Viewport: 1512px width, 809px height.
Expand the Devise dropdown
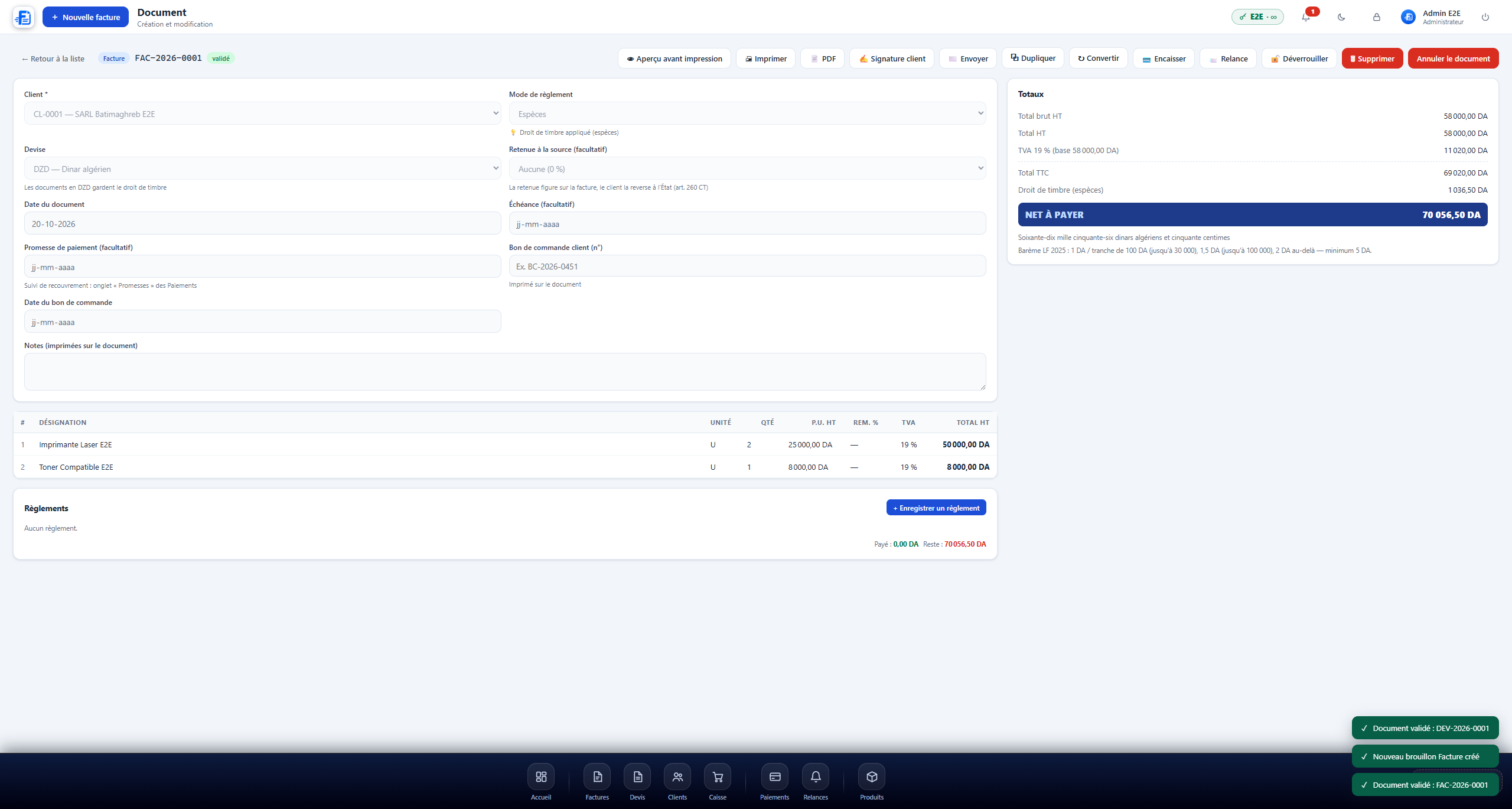point(263,168)
